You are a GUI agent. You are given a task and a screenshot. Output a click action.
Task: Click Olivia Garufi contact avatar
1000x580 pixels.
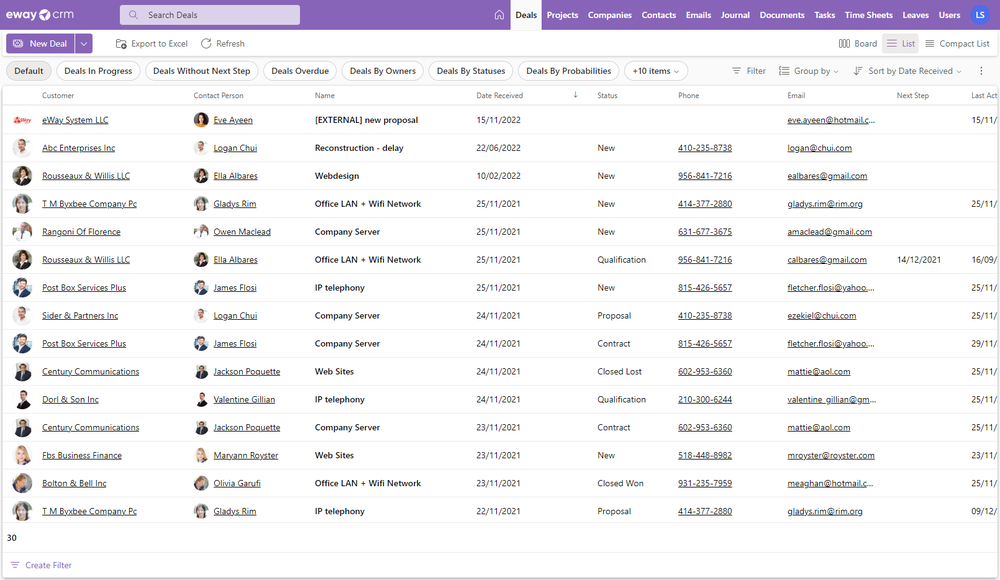coord(201,483)
